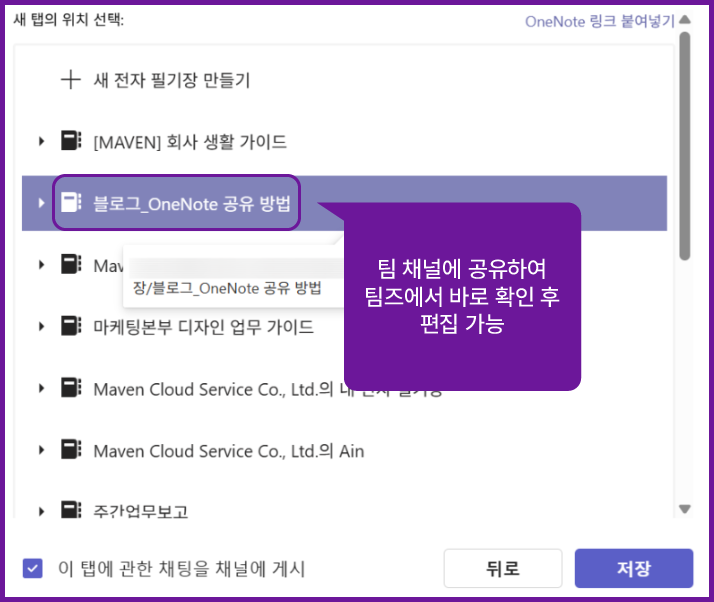Click the plus icon for new notebook
The image size is (714, 602).
click(71, 80)
